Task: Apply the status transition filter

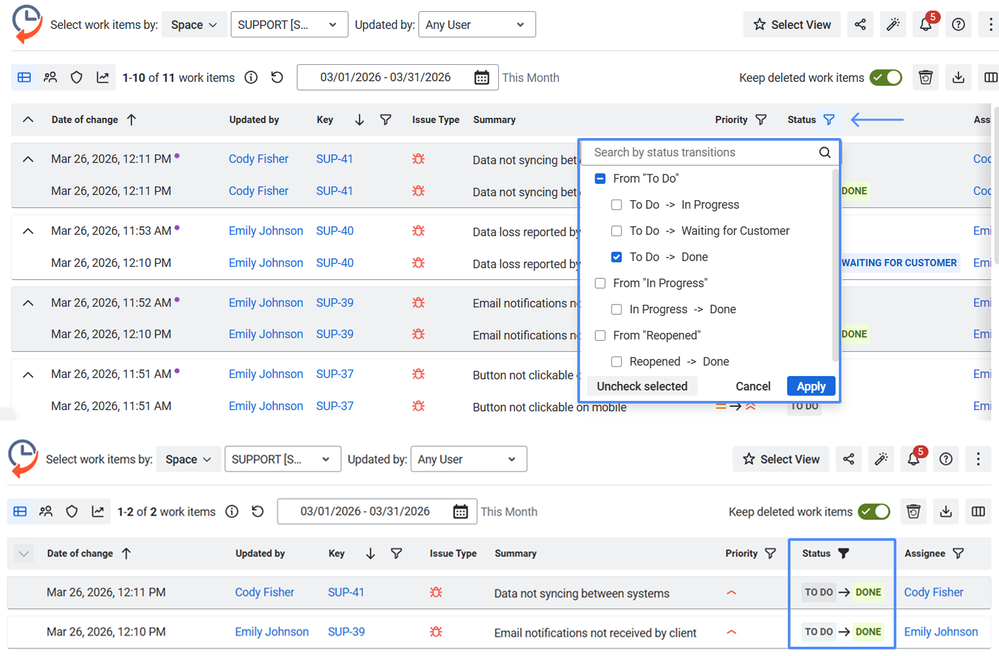Action: click(811, 386)
